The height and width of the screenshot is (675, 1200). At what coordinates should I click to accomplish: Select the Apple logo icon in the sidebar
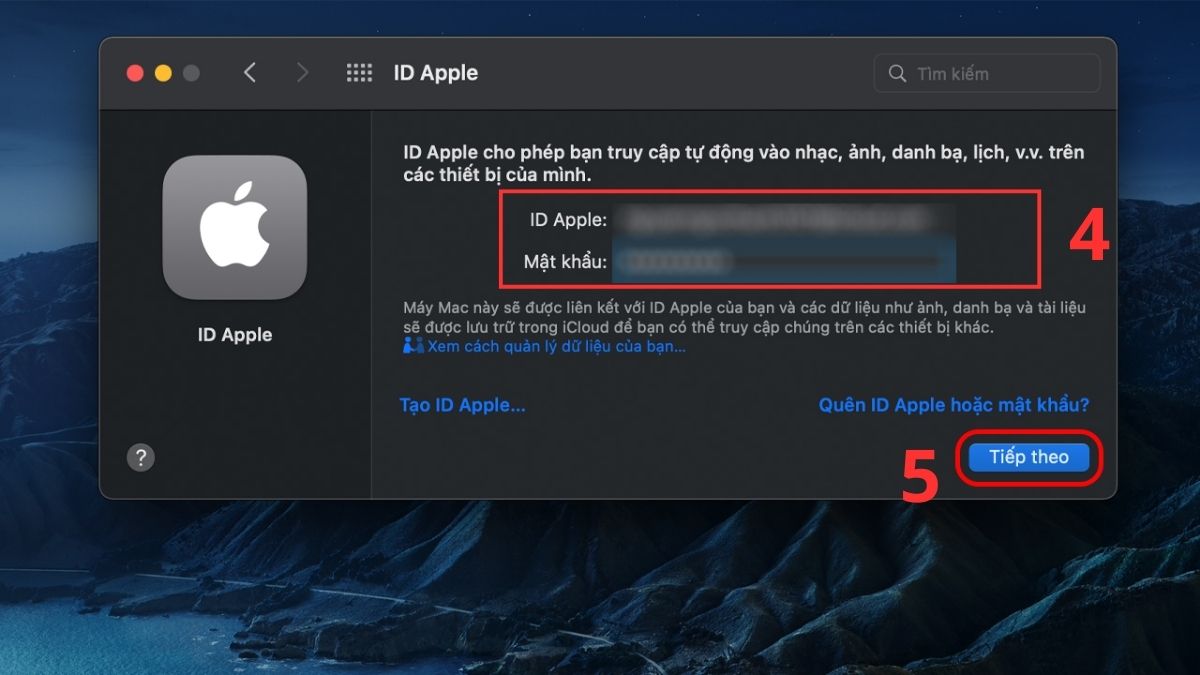[236, 226]
